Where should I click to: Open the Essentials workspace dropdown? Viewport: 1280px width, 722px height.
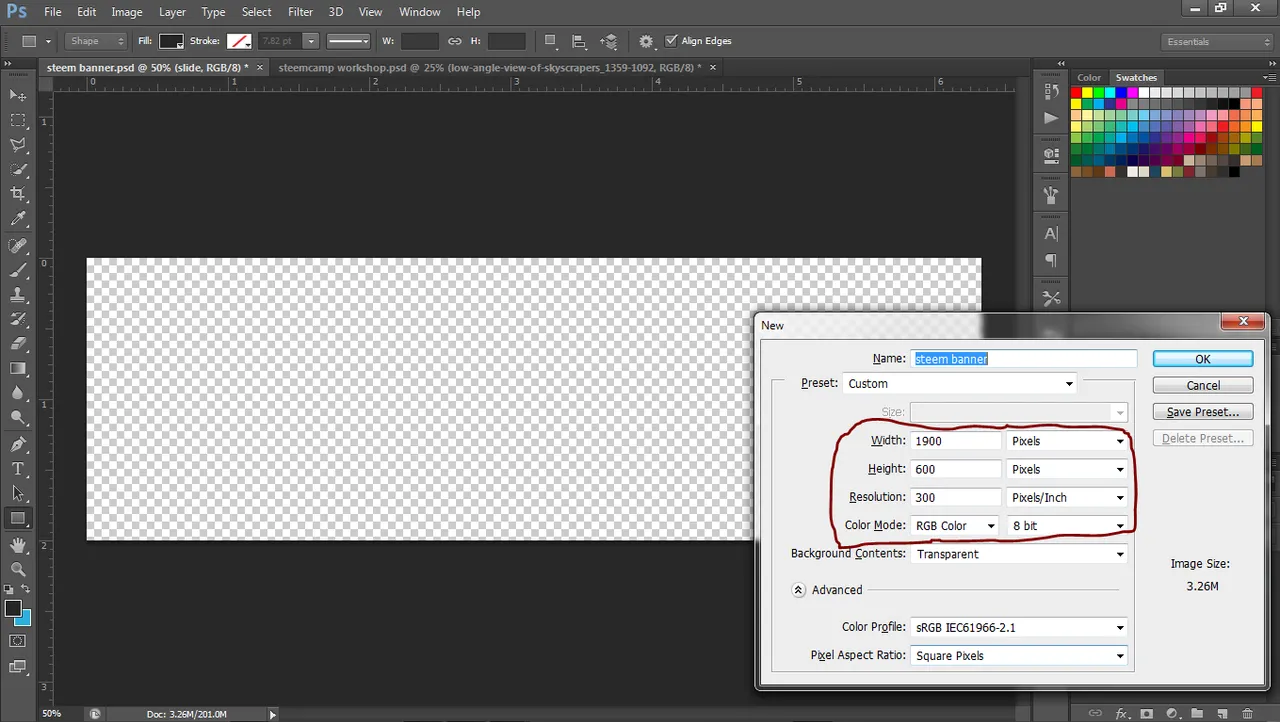click(1218, 42)
